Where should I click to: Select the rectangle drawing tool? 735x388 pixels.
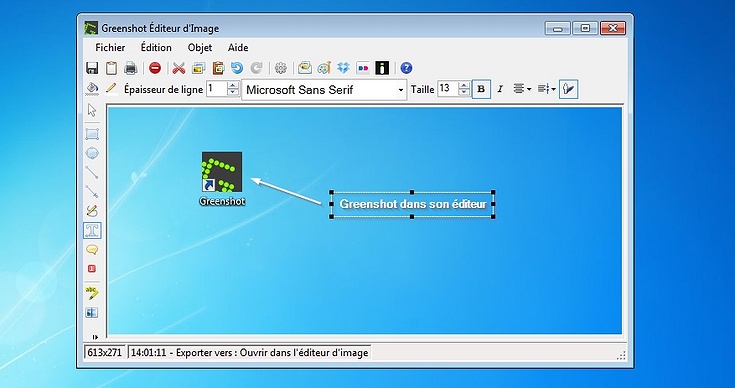[x=92, y=134]
